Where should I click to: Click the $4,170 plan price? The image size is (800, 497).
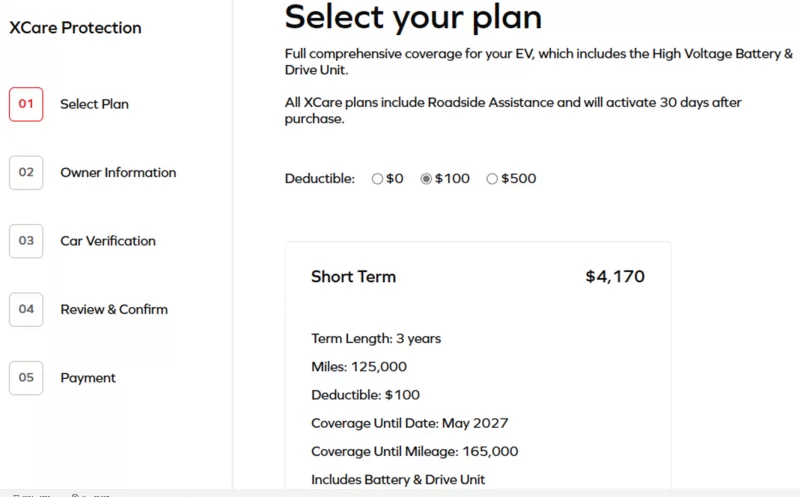(615, 277)
